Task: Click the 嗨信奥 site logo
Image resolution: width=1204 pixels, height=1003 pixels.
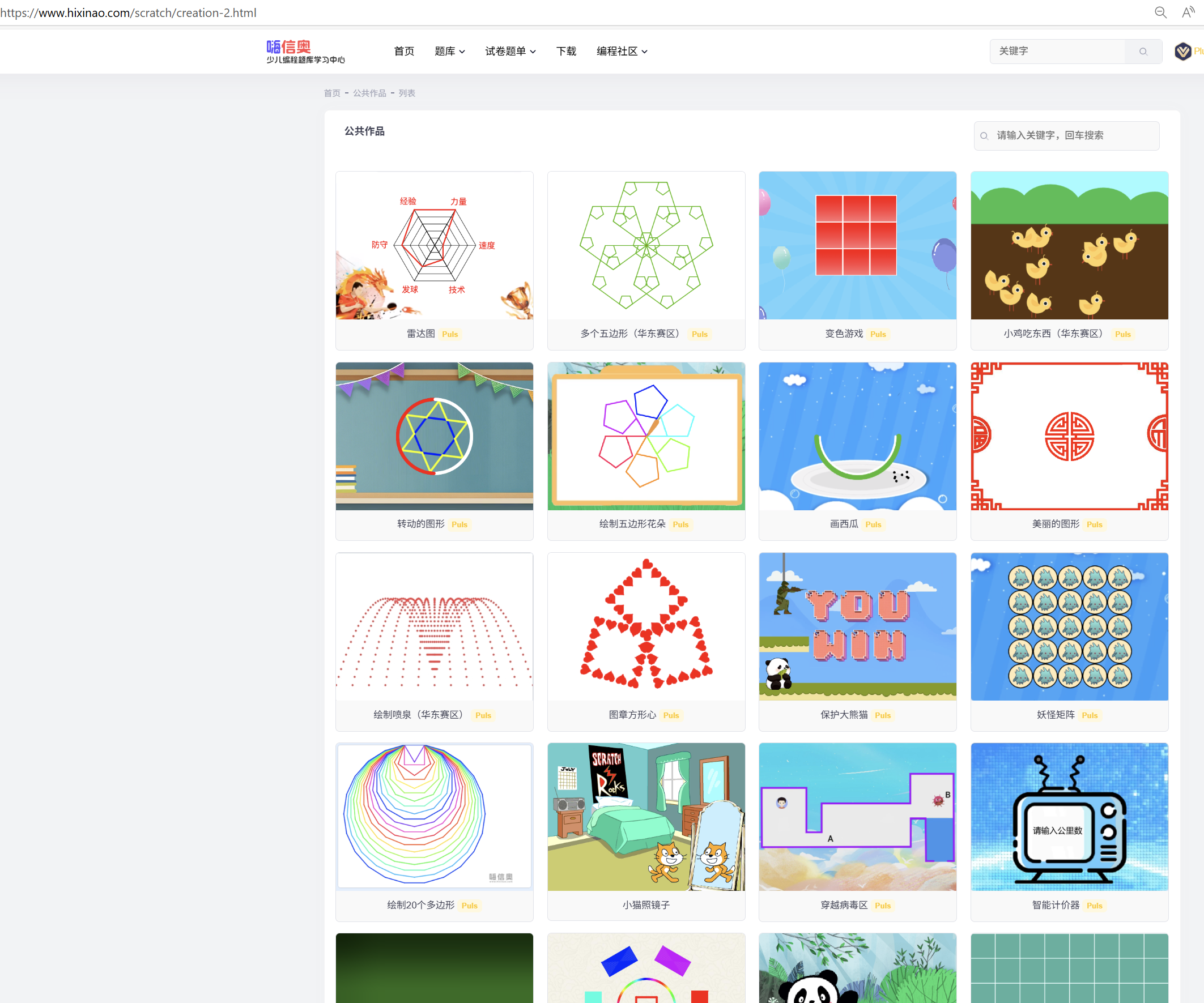Action: [305, 51]
